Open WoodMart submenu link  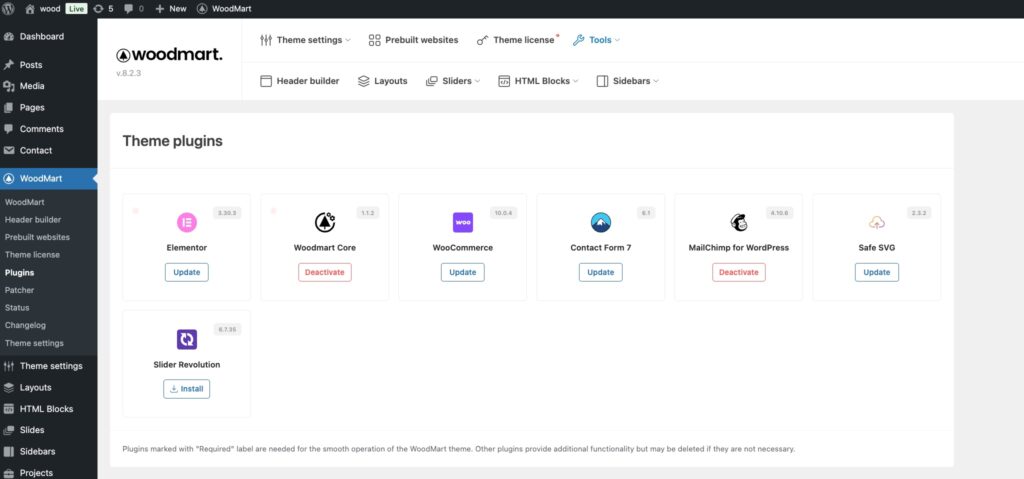25,203
